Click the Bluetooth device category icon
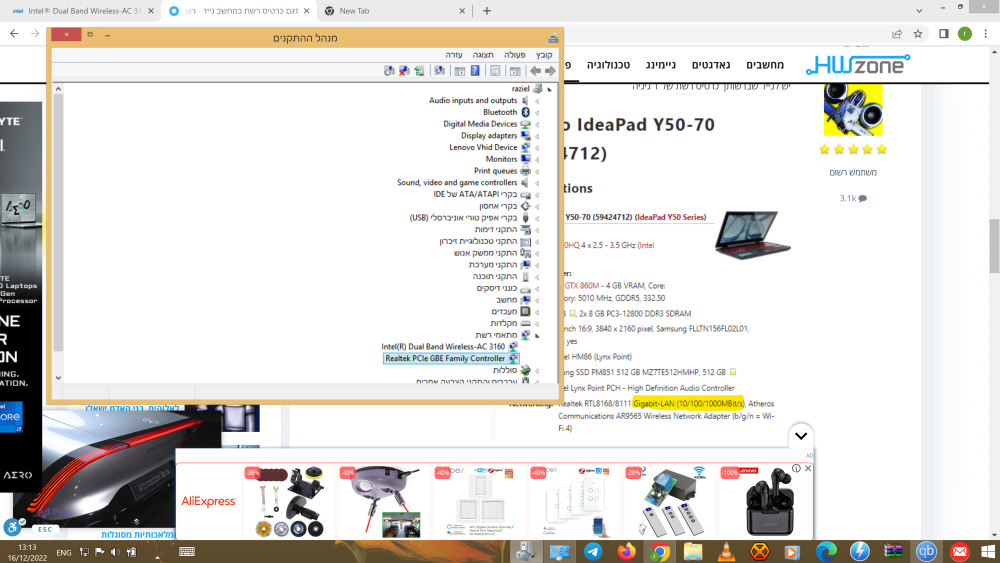Image resolution: width=1000 pixels, height=563 pixels. [526, 112]
